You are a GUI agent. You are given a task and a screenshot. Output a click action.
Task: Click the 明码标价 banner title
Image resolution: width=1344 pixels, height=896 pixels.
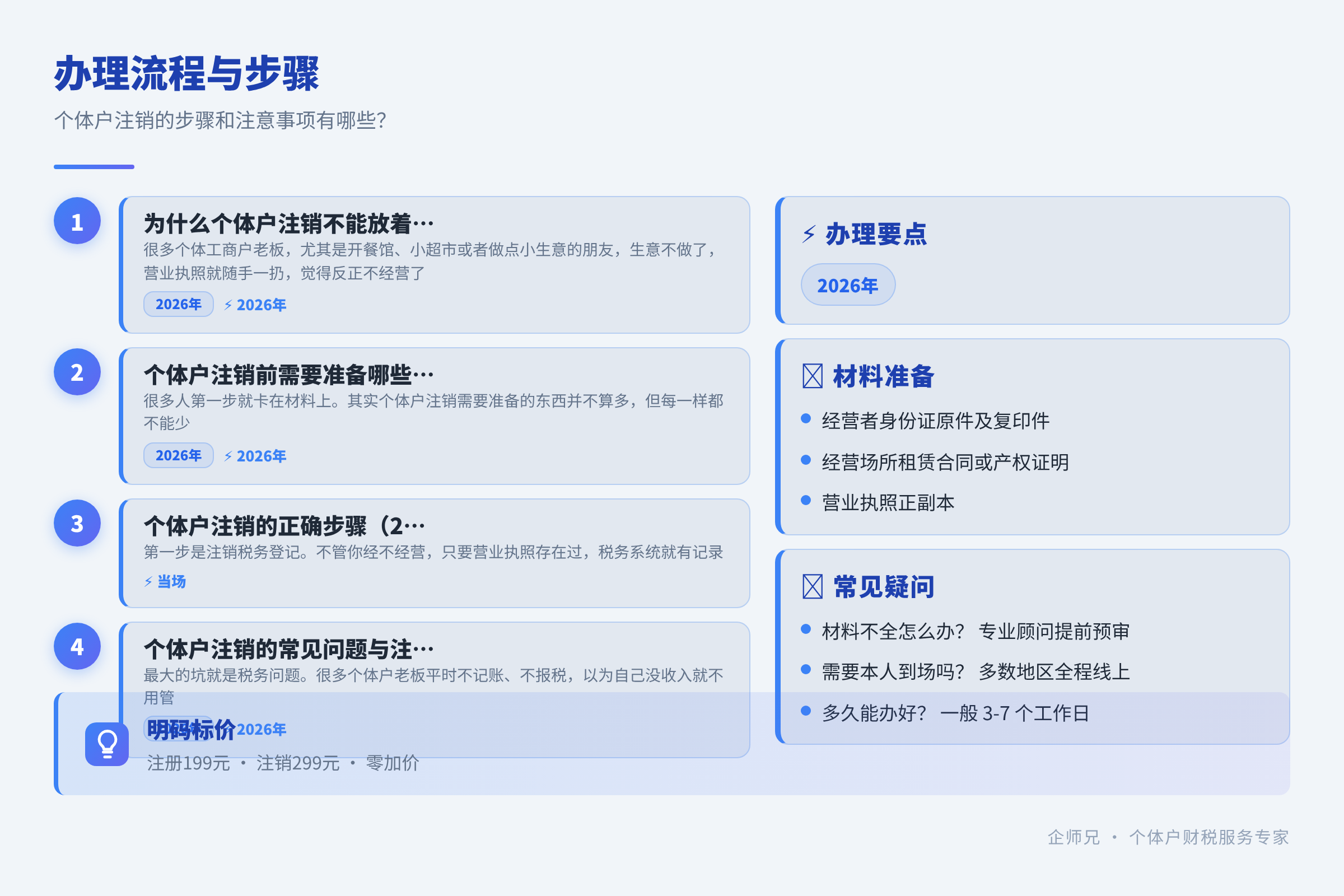click(191, 729)
